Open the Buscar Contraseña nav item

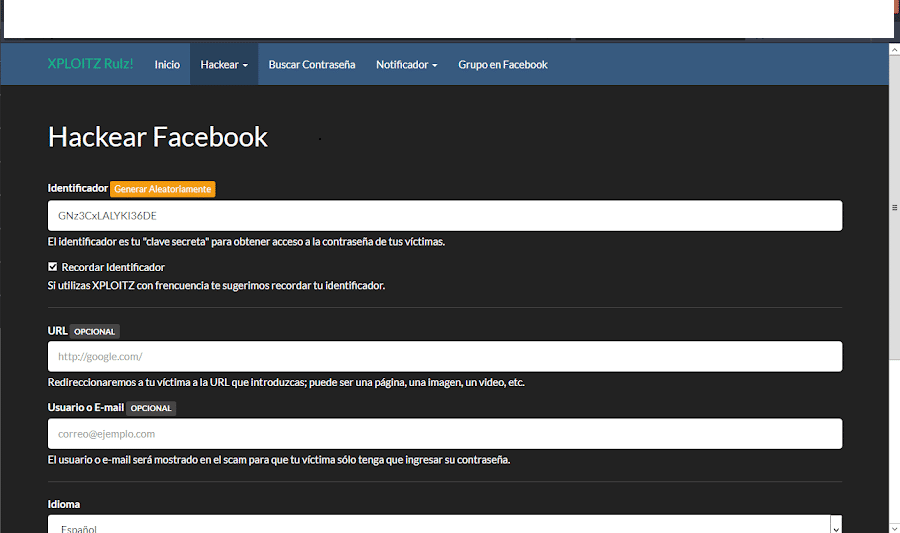(x=312, y=64)
